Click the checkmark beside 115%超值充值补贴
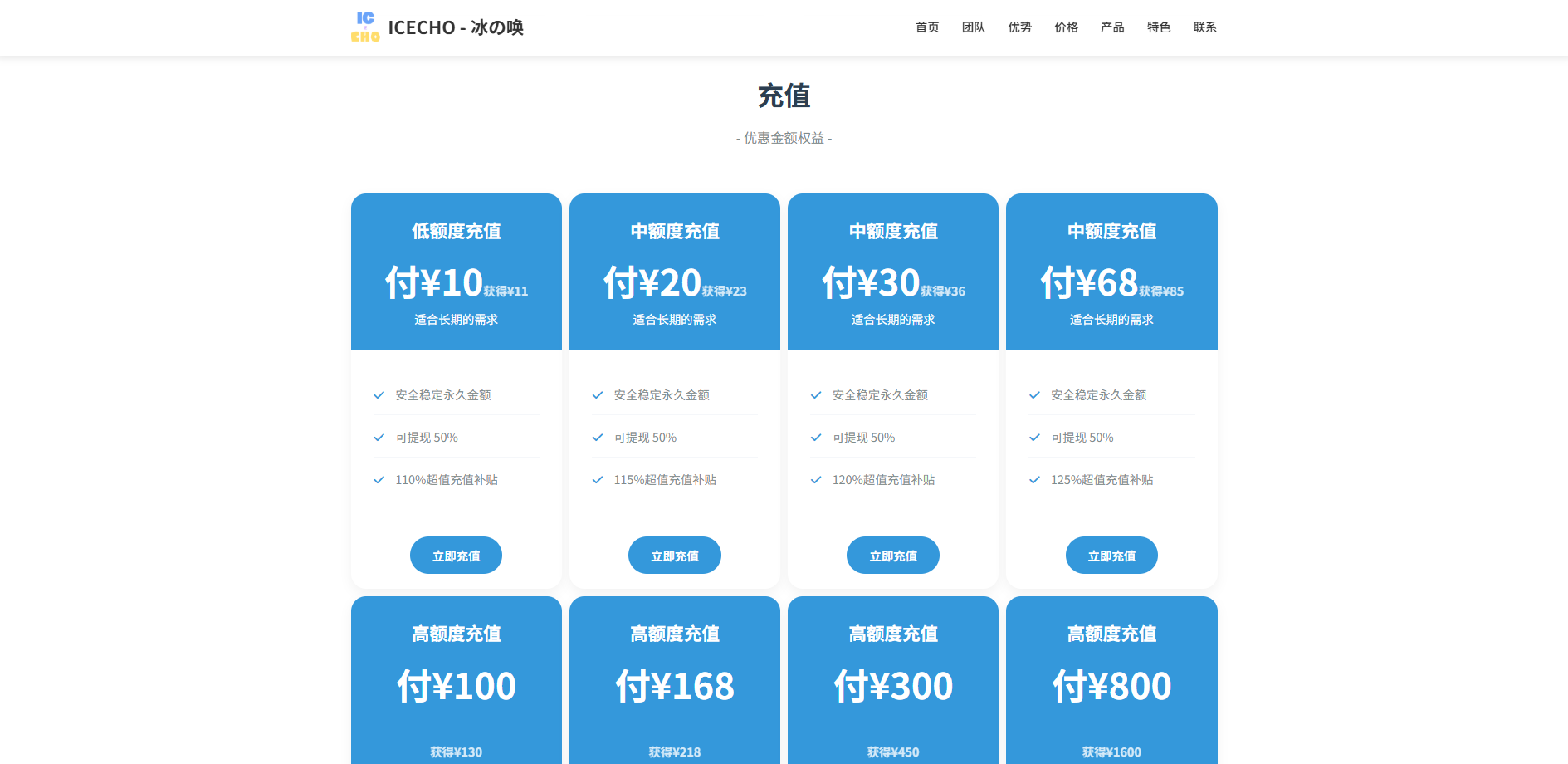Image resolution: width=1568 pixels, height=764 pixels. tap(598, 479)
